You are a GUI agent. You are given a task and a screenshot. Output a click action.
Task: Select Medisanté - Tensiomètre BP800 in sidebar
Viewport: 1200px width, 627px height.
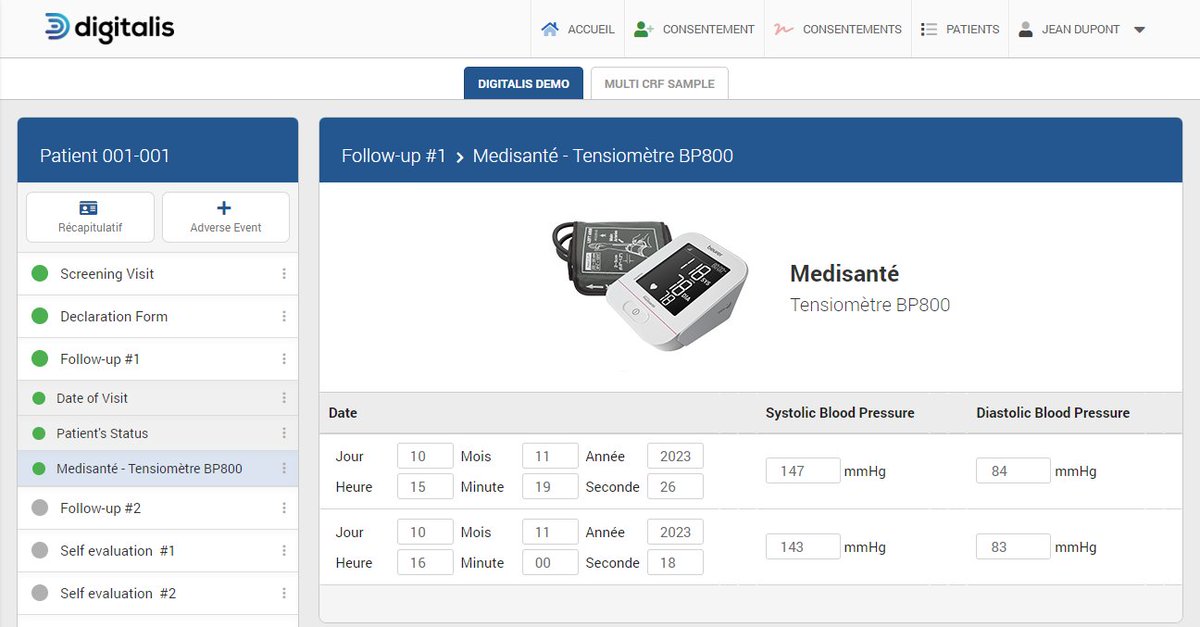[x=158, y=468]
